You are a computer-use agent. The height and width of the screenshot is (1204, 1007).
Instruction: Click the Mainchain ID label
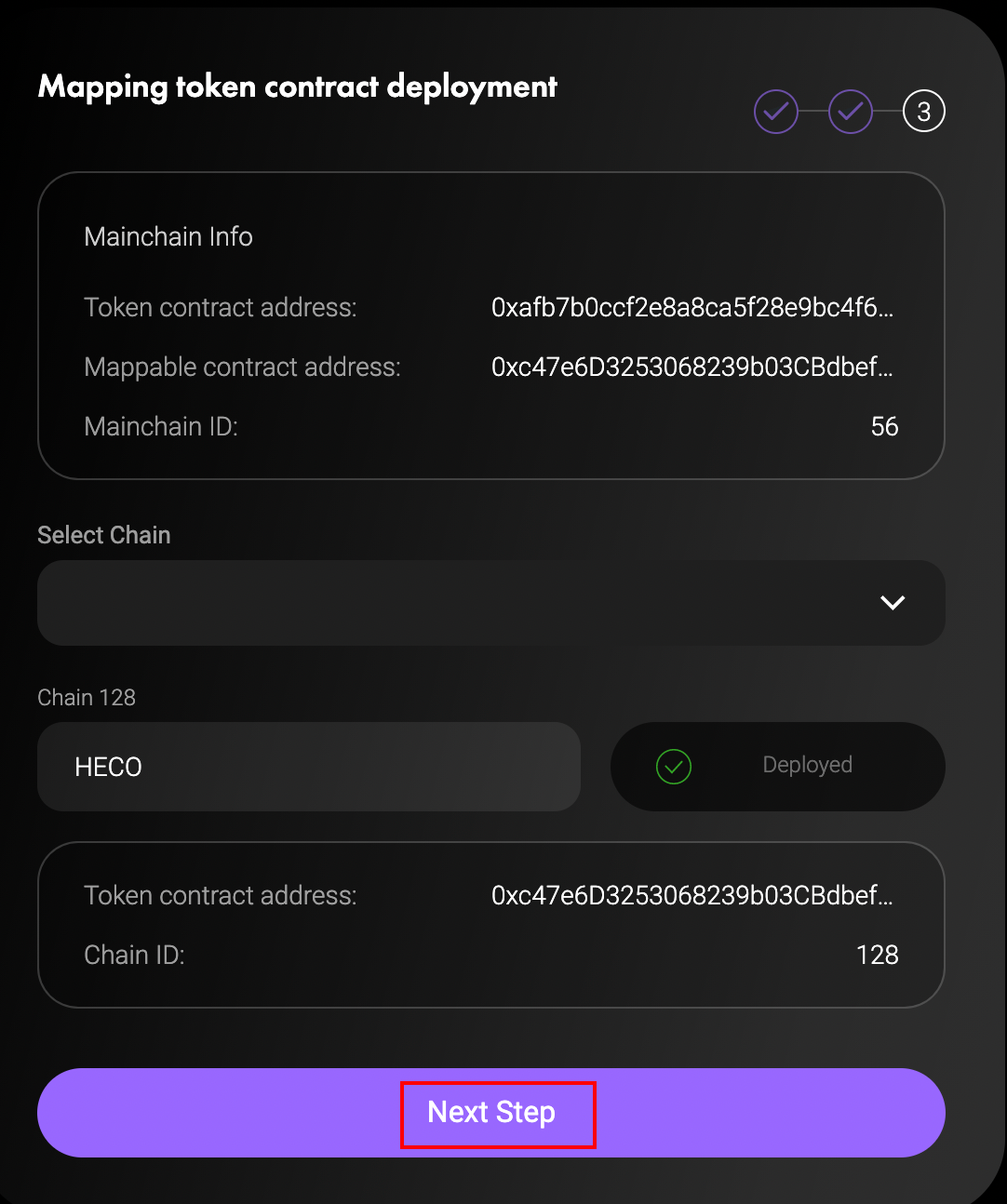pos(161,426)
